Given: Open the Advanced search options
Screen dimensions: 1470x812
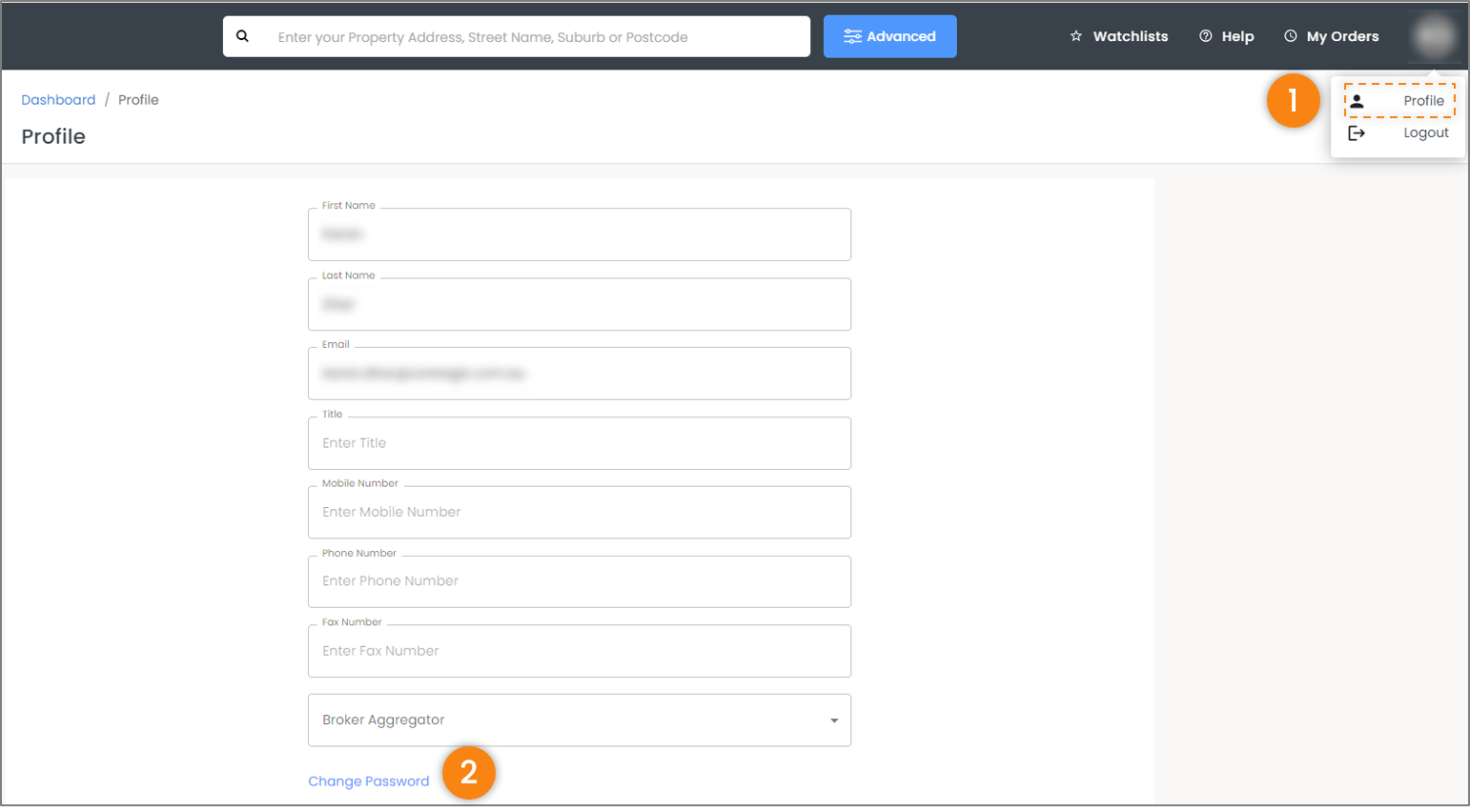Looking at the screenshot, I should click(889, 36).
